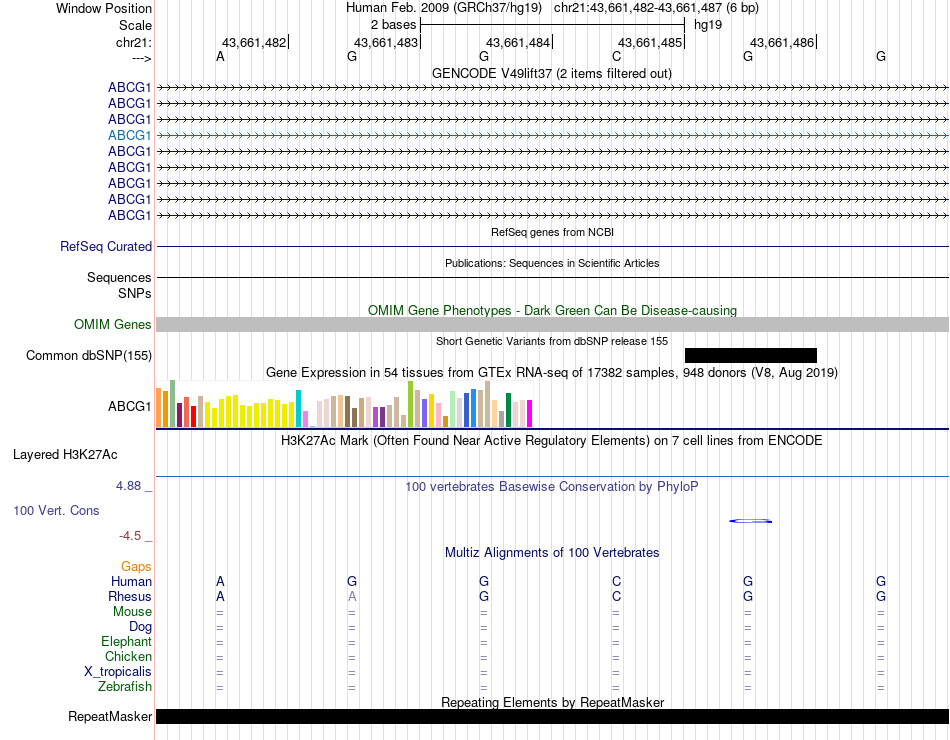Click the ABCG1 label beside the GTEx bar chart
This screenshot has width=950, height=740.
pyautogui.click(x=130, y=407)
